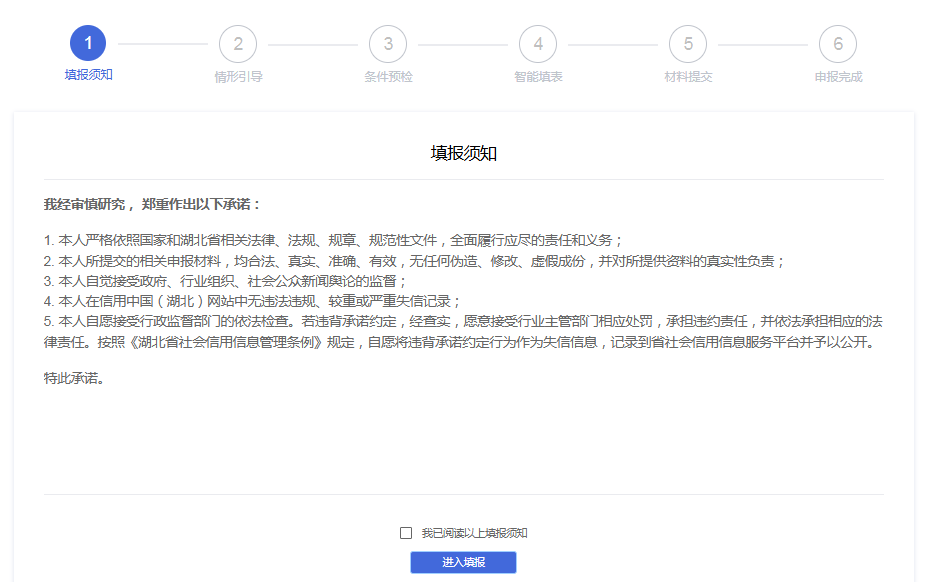Click the grey circle numbered 4
The width and height of the screenshot is (929, 582).
click(538, 43)
